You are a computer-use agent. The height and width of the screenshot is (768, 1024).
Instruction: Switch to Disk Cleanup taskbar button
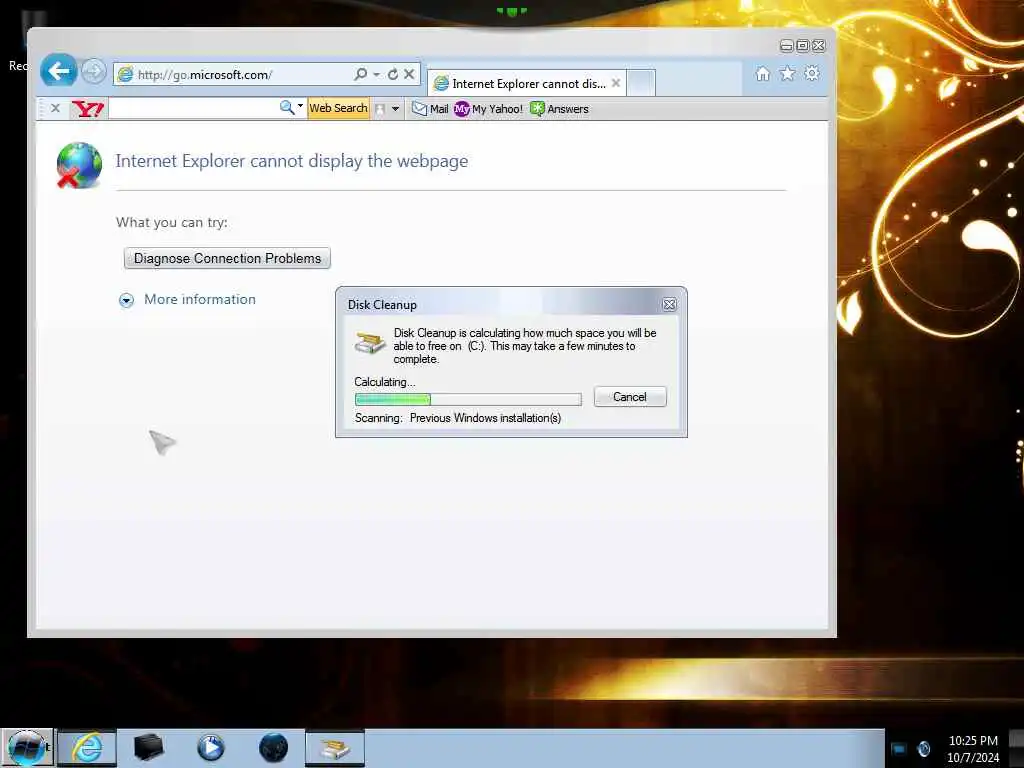[x=335, y=748]
